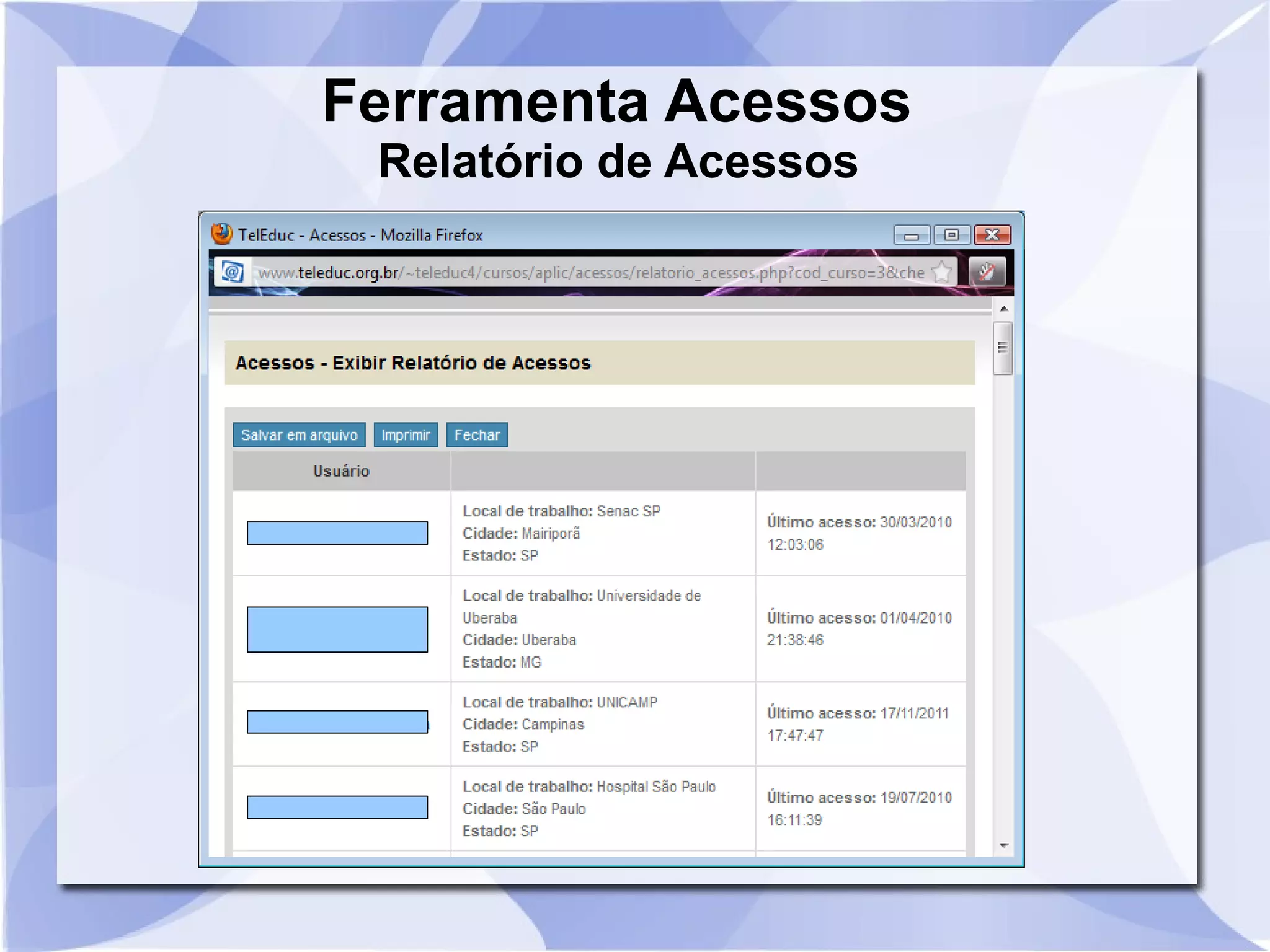Minimize the Firefox window
Viewport: 1270px width, 952px height.
[912, 235]
